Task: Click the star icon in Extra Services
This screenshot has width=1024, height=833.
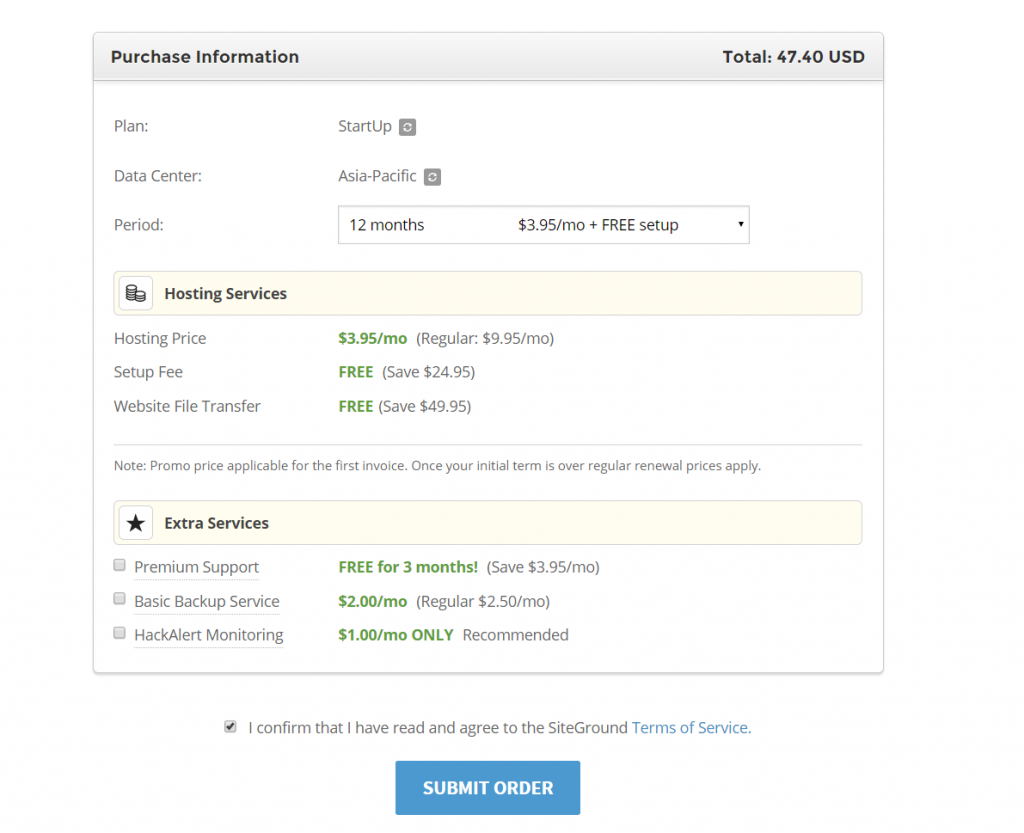Action: coord(136,523)
